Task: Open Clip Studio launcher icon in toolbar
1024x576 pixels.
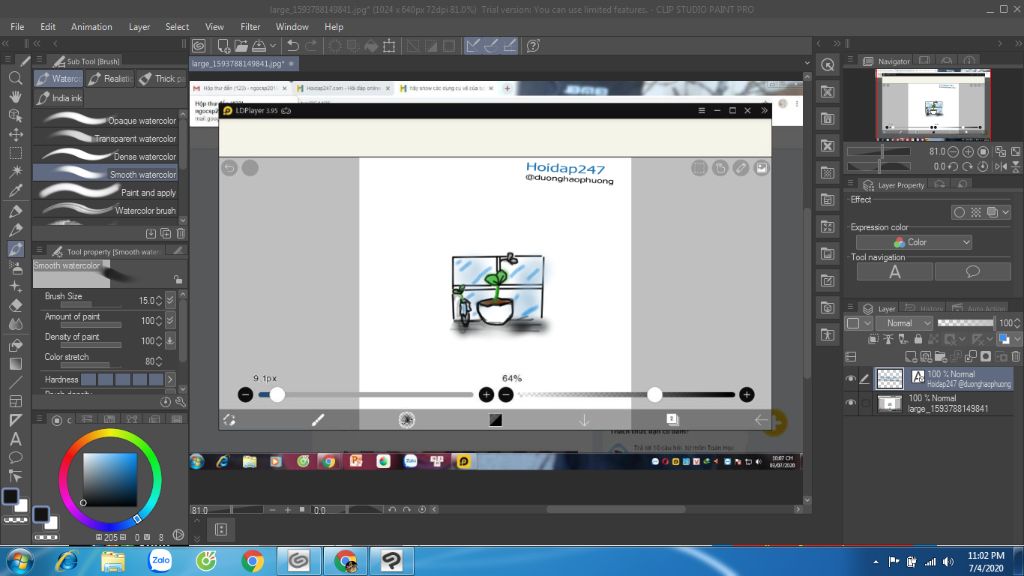Action: (x=199, y=46)
